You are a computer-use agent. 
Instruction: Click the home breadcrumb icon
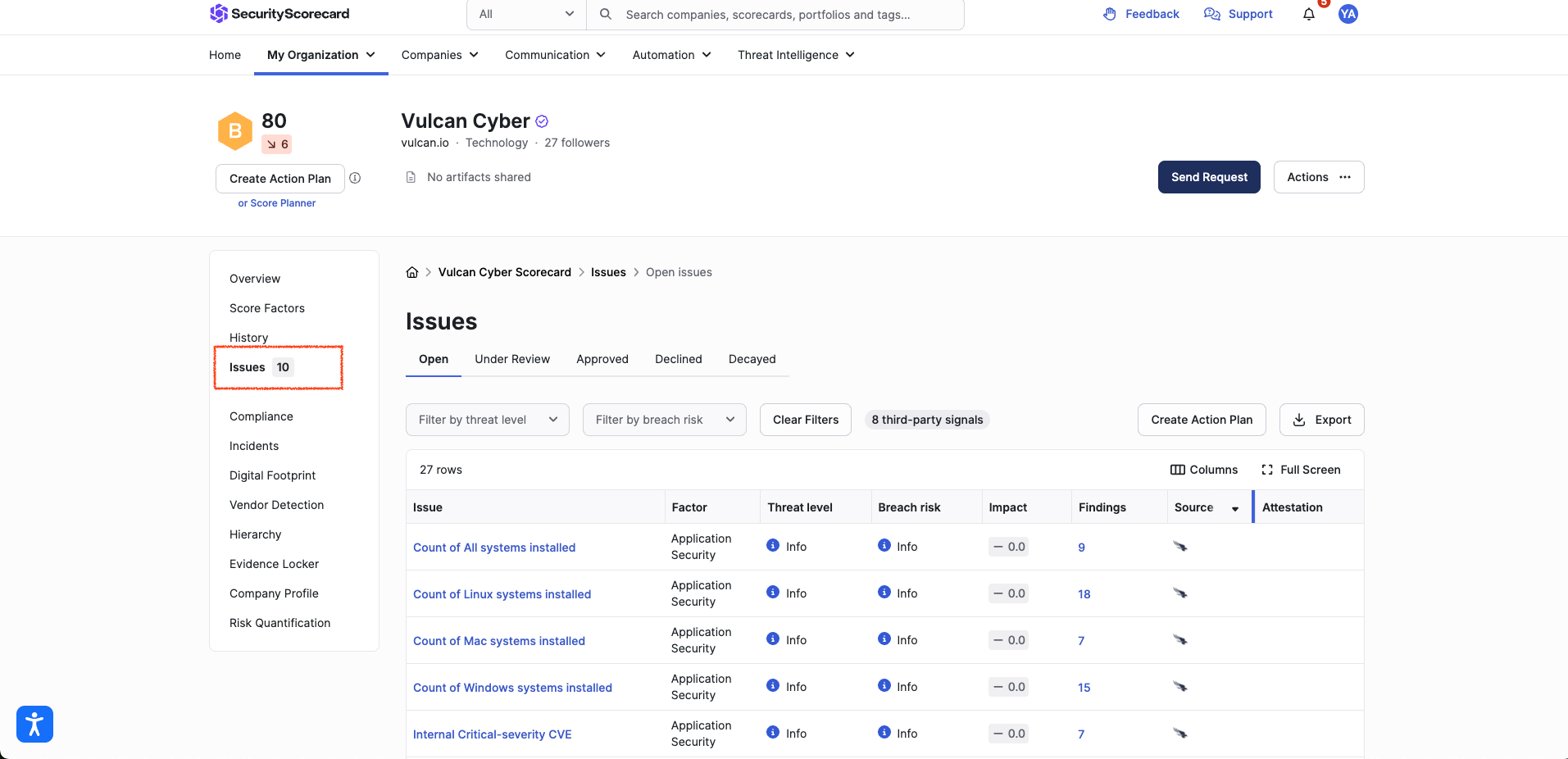point(412,272)
